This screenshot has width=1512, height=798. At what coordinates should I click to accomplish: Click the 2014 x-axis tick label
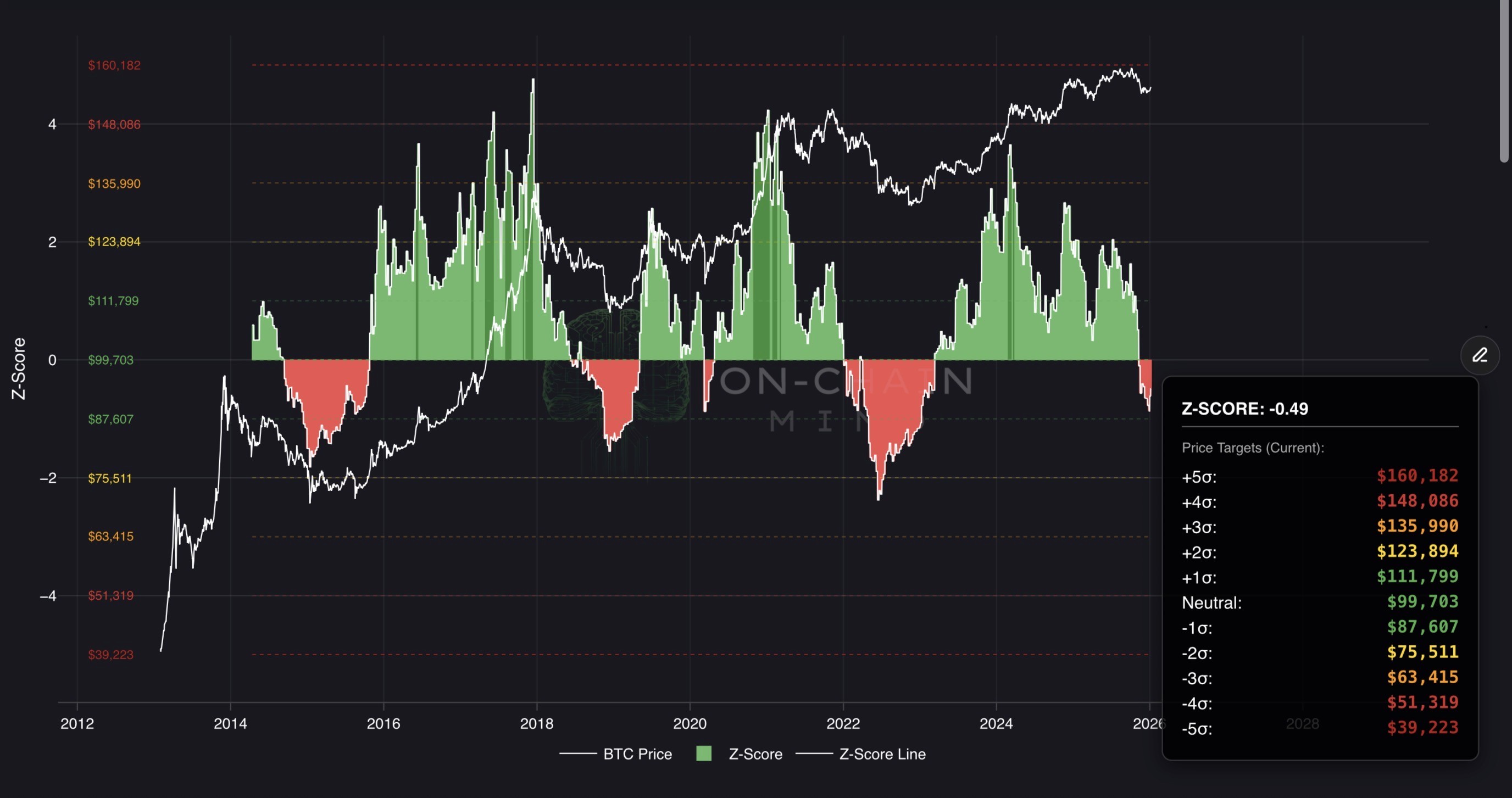point(230,723)
